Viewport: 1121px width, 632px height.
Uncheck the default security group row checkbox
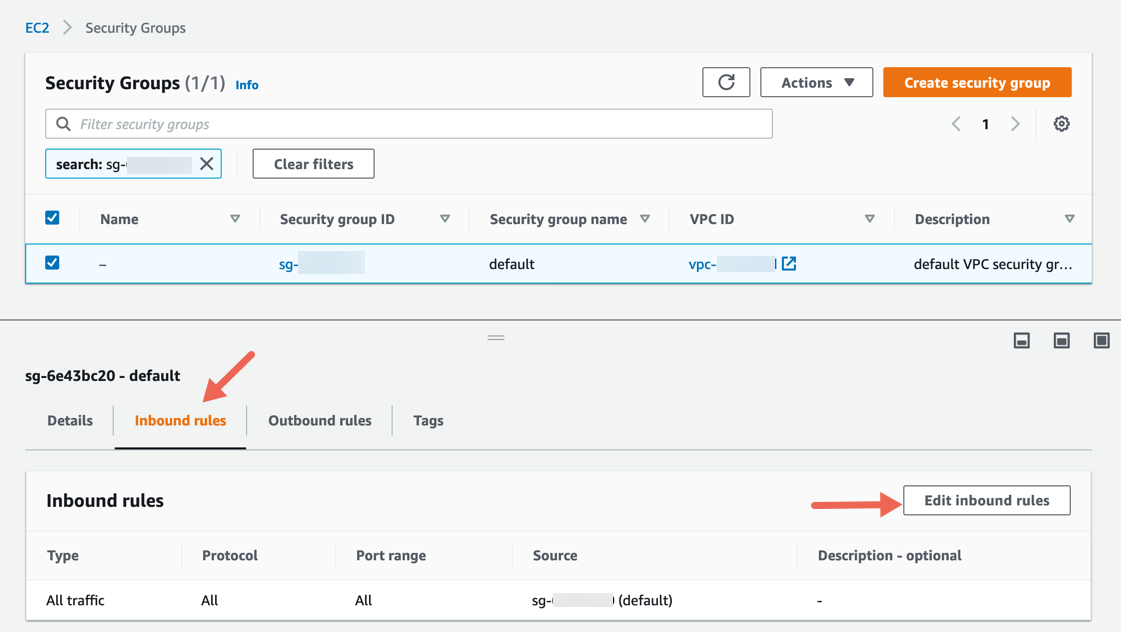52,263
